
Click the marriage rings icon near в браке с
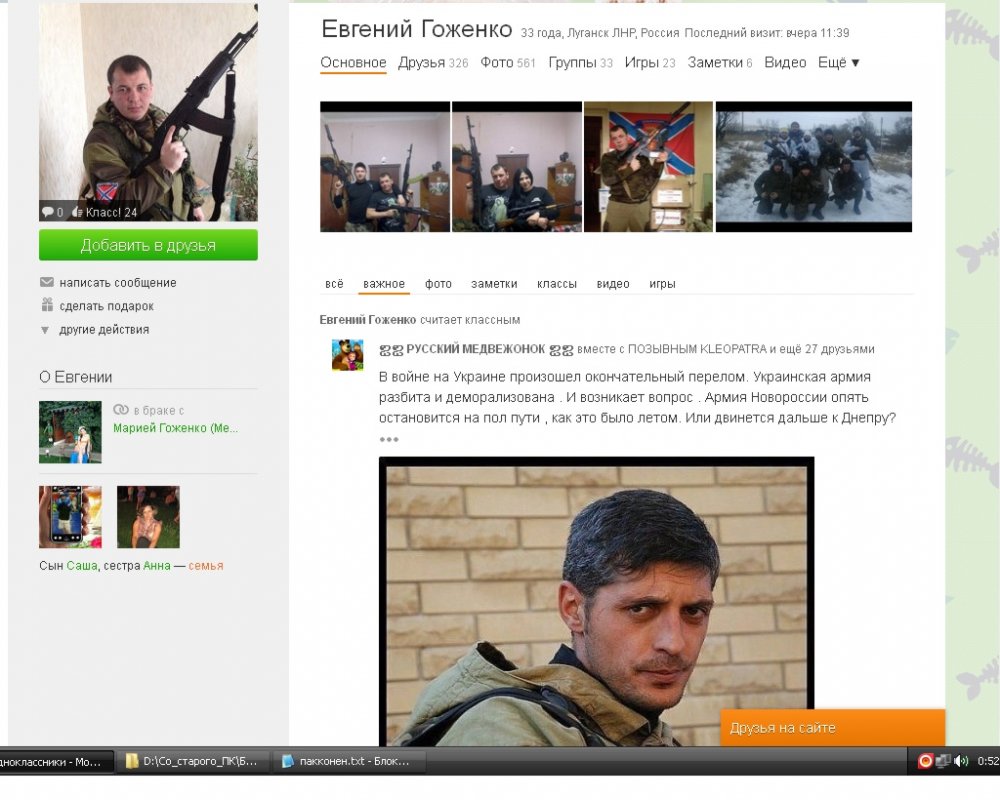tap(121, 410)
